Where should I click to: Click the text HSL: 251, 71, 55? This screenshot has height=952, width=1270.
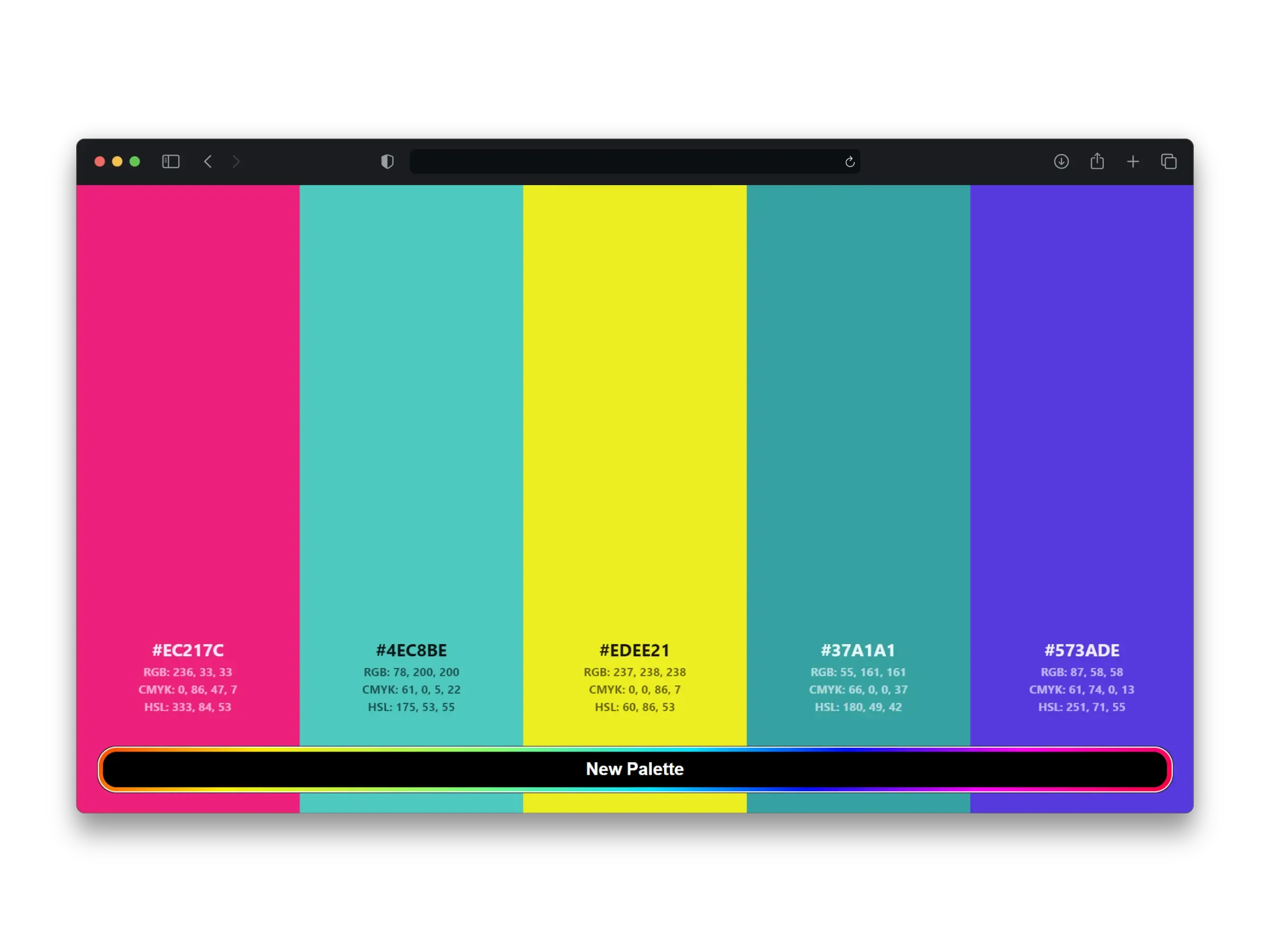coord(1082,707)
